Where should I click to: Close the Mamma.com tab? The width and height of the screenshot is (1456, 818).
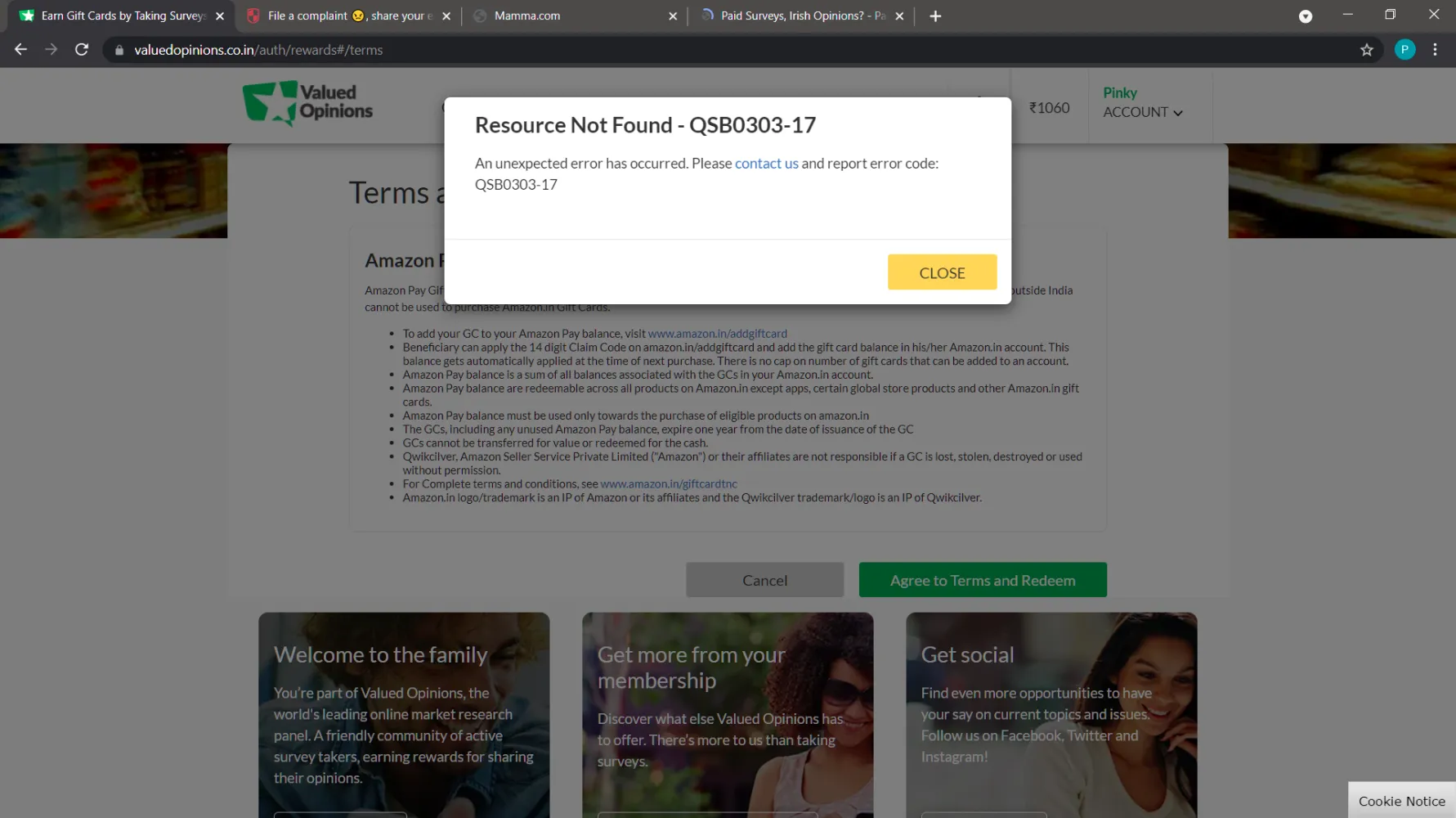pos(672,16)
